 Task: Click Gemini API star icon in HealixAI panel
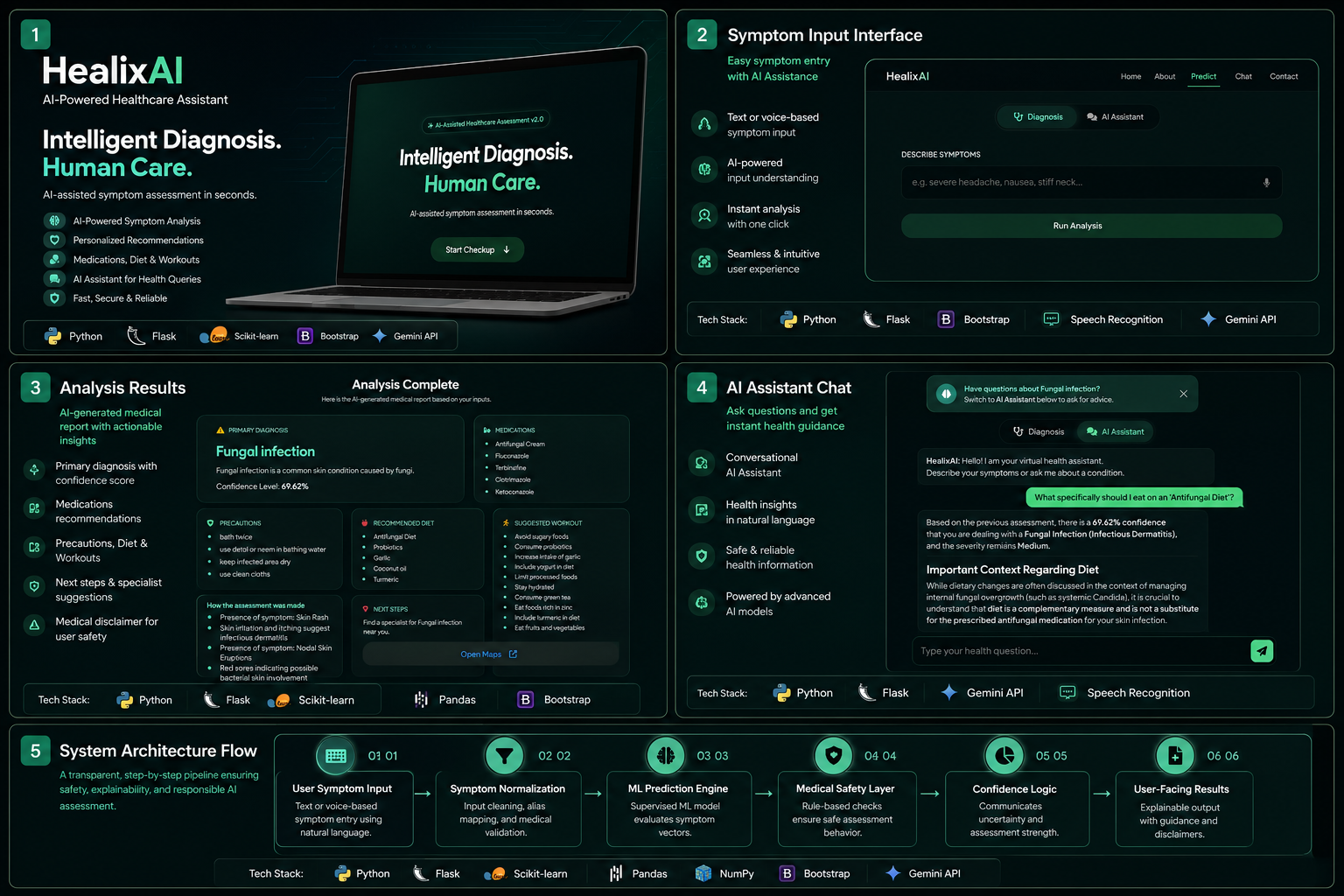(x=380, y=335)
